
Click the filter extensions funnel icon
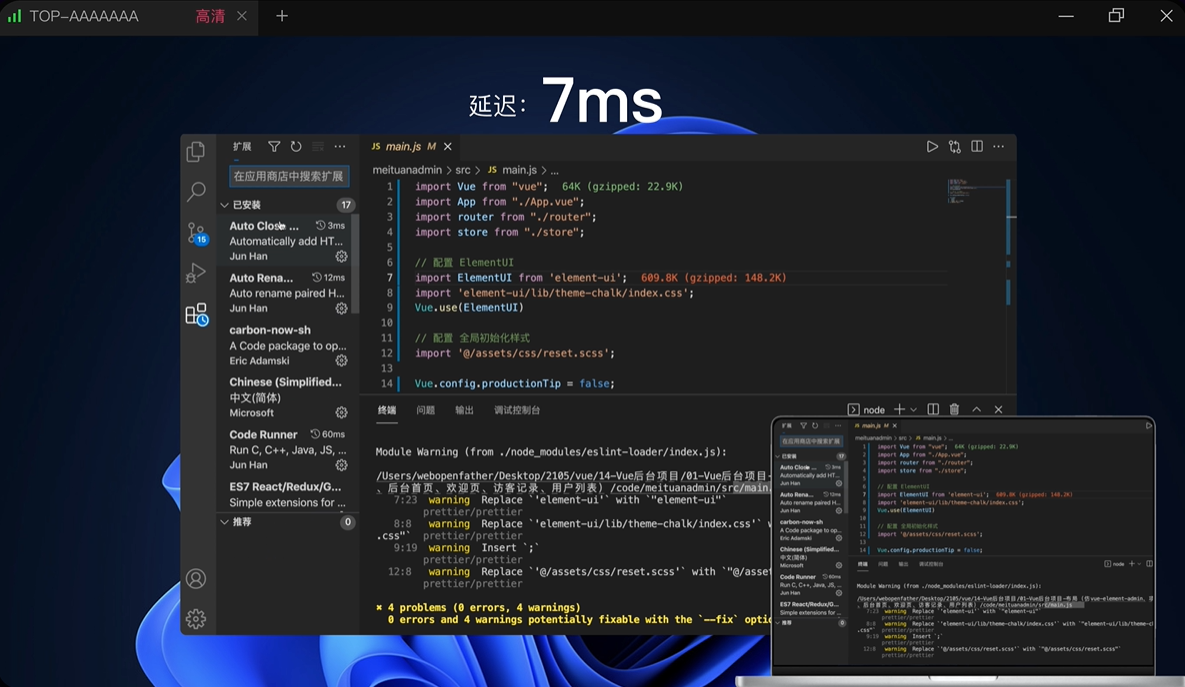[x=274, y=146]
